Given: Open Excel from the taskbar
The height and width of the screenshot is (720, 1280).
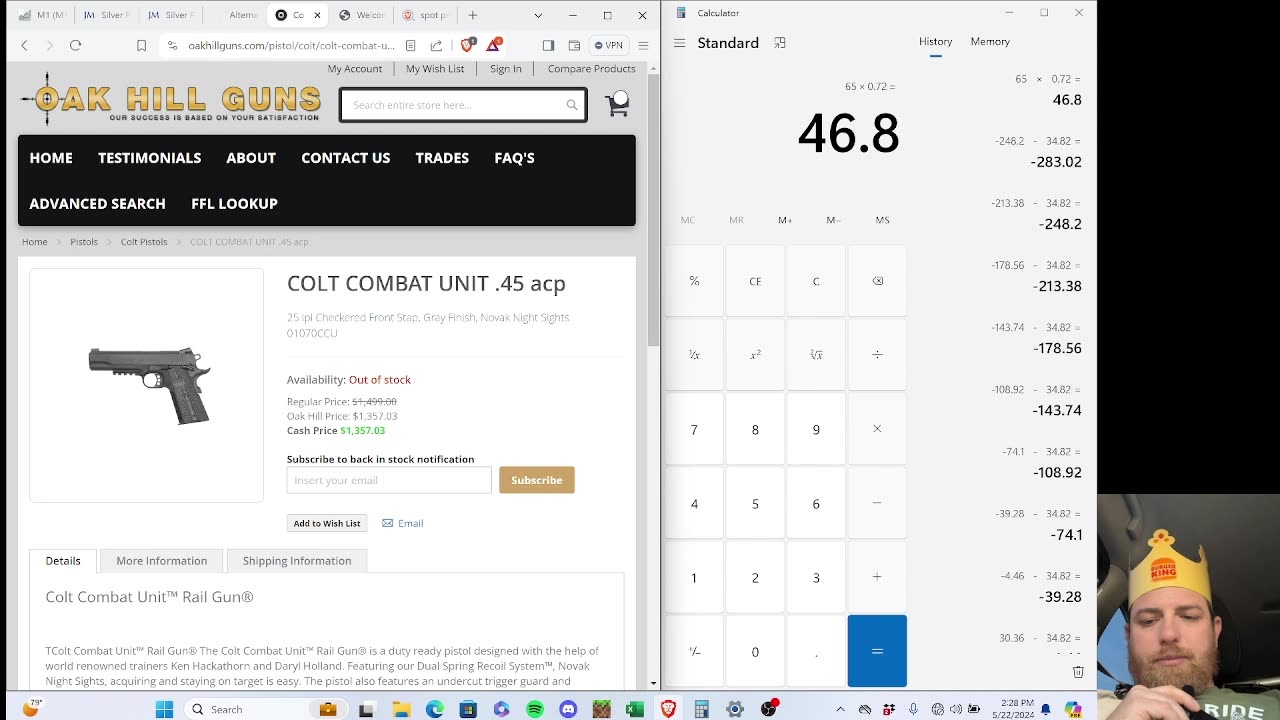Looking at the screenshot, I should click(x=635, y=709).
